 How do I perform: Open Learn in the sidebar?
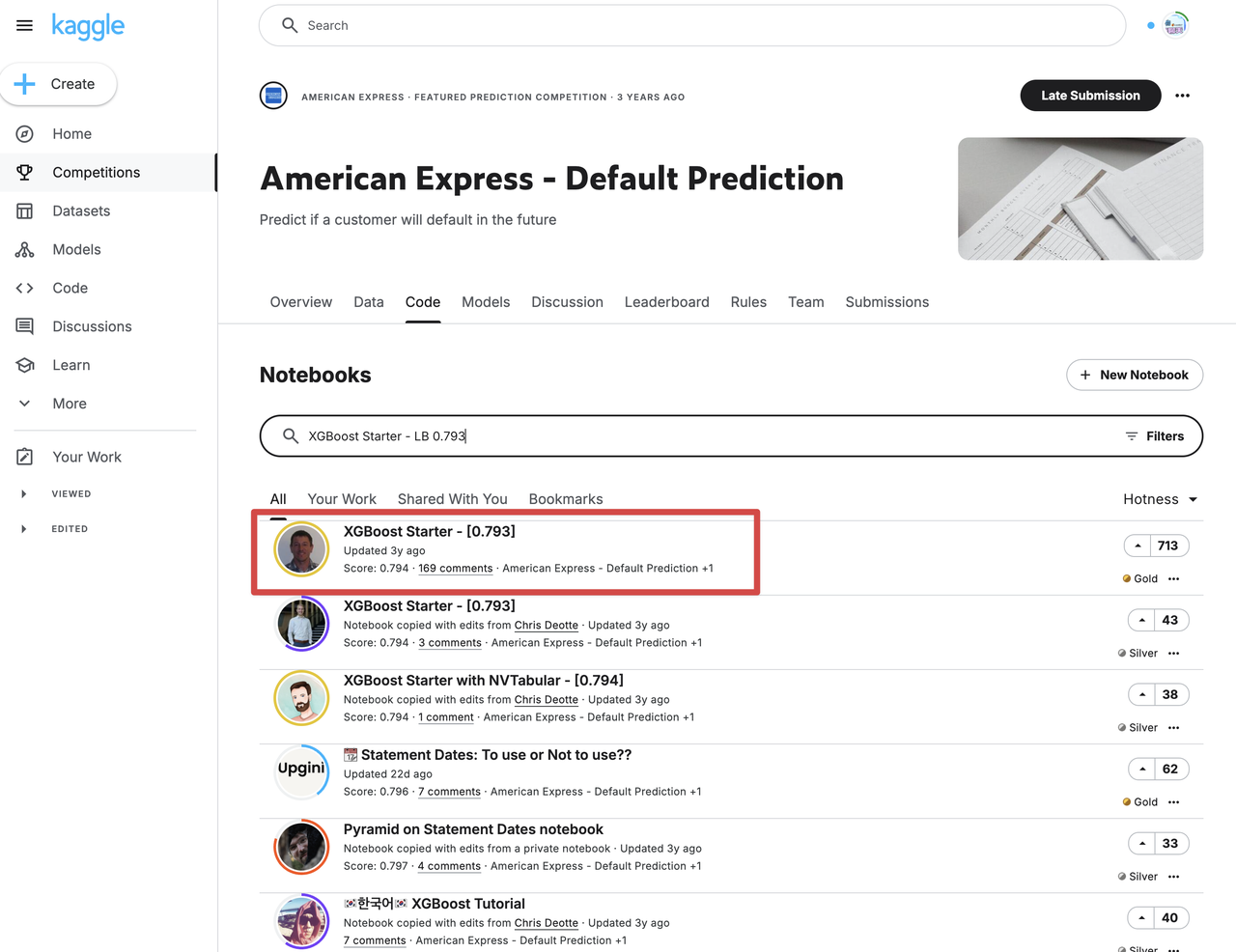(x=70, y=366)
